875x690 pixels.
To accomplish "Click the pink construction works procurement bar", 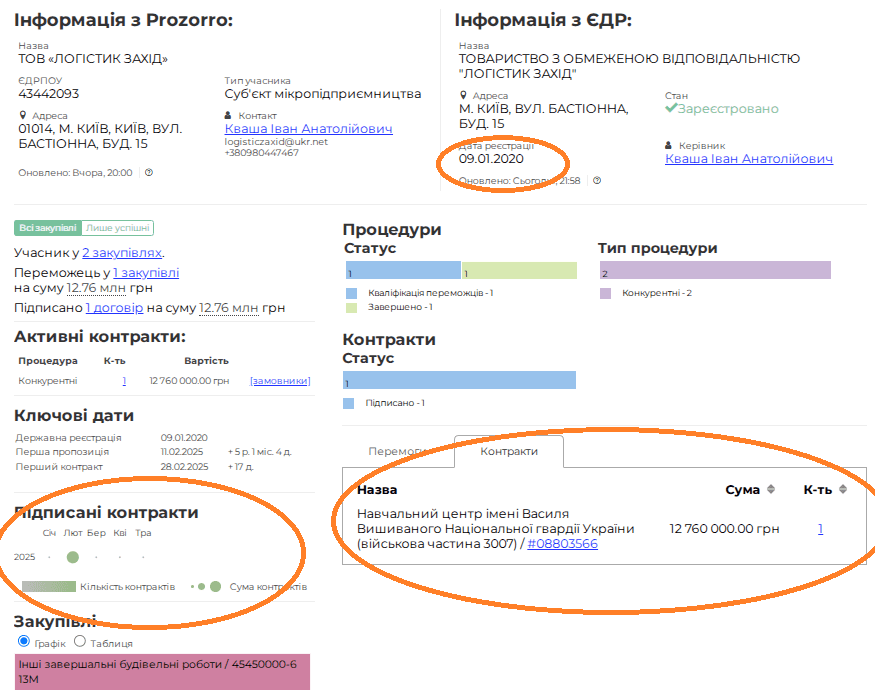I will 162,672.
